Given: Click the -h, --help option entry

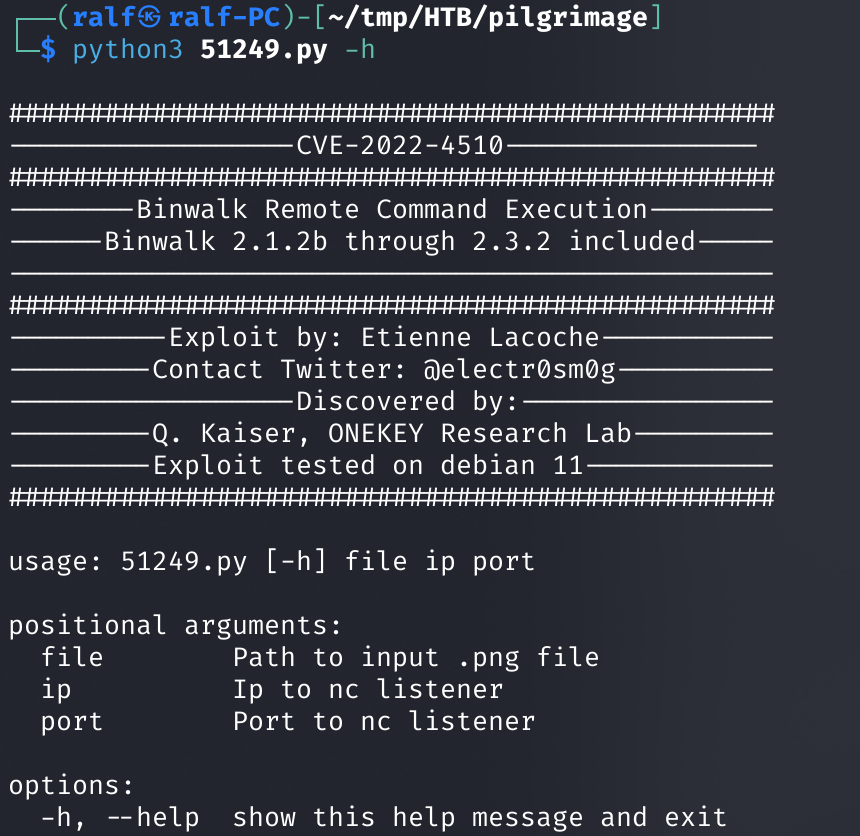Looking at the screenshot, I should coord(120,817).
